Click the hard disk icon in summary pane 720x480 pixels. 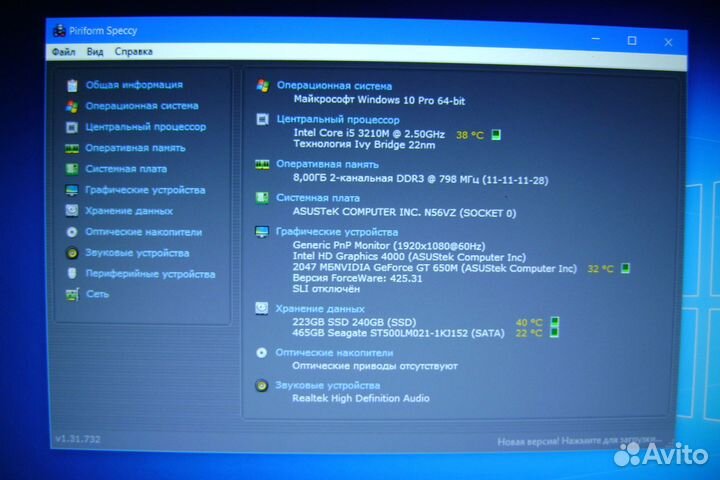262,308
